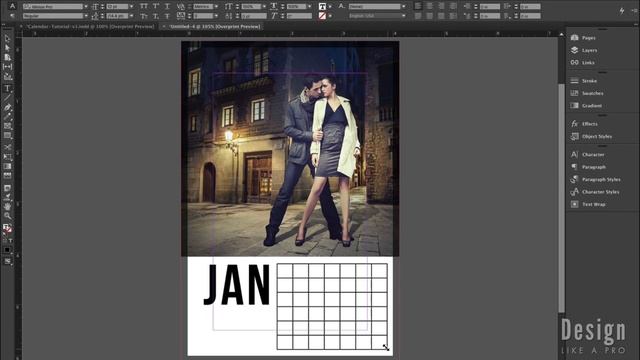Image resolution: width=640 pixels, height=360 pixels.
Task: Select the Direct Selection tool
Action: 7,48
